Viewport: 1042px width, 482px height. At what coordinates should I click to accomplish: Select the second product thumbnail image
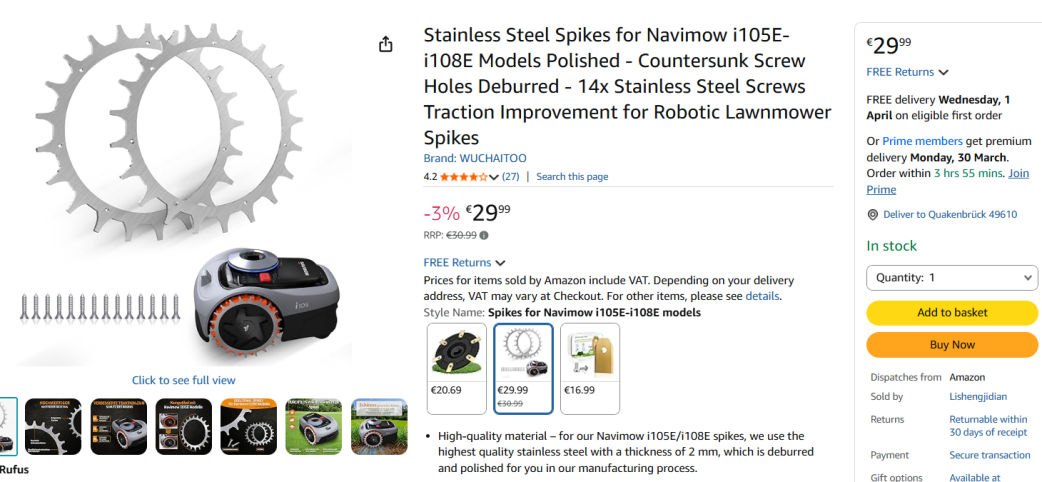point(53,426)
